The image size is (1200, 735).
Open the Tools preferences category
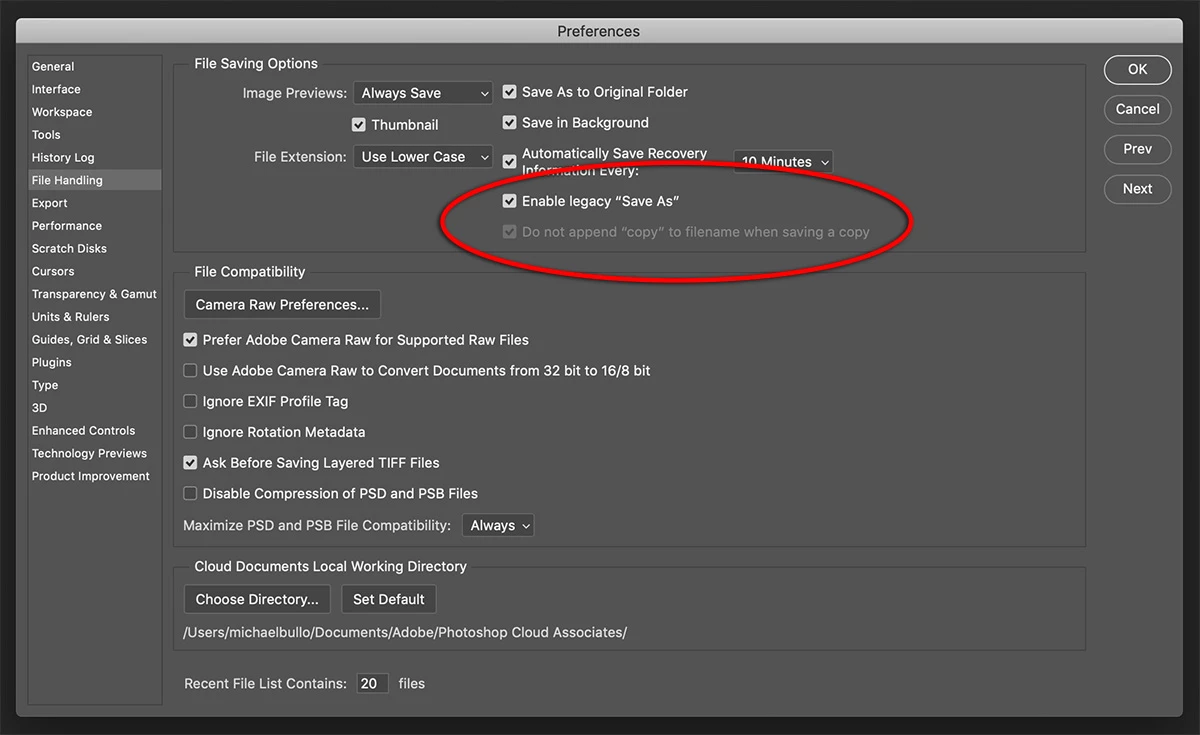[x=46, y=135]
